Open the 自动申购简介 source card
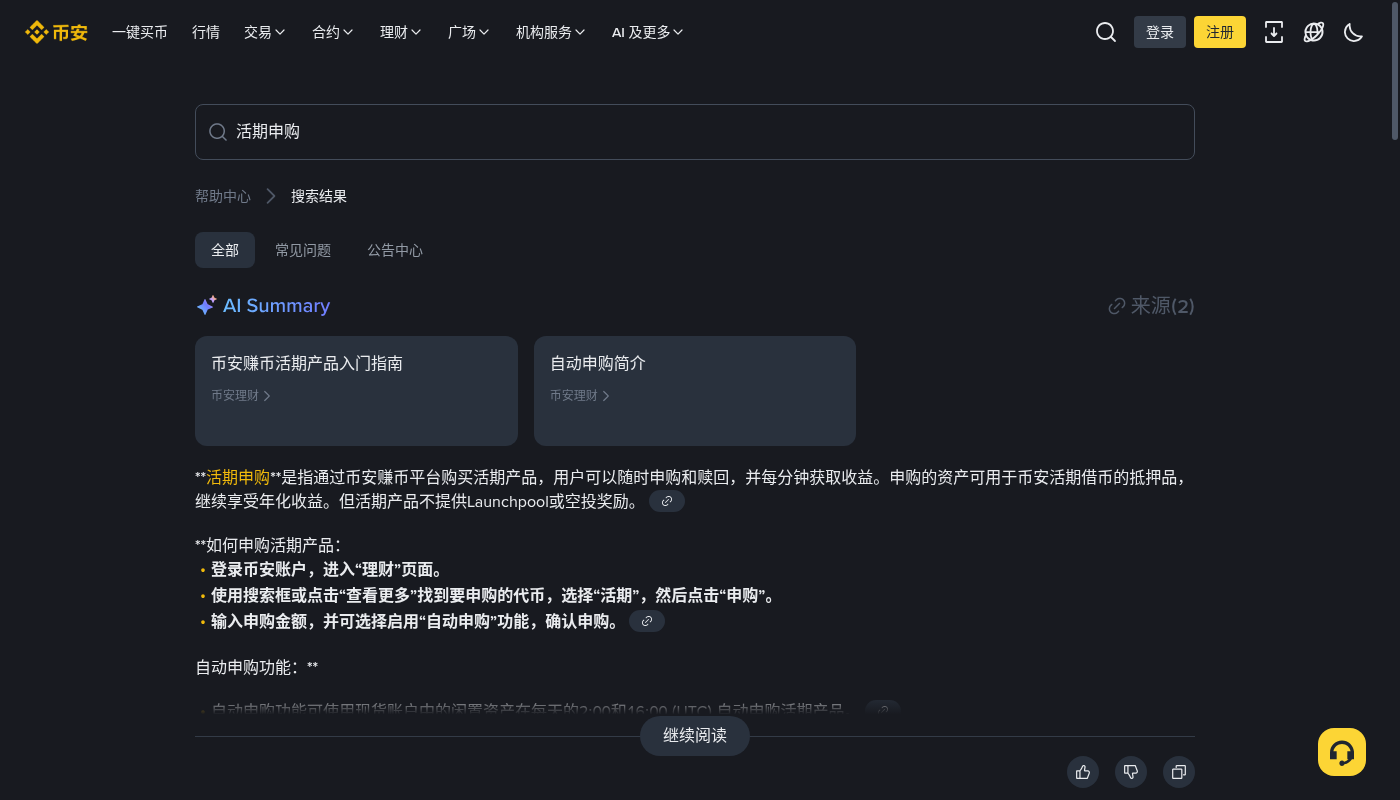The width and height of the screenshot is (1400, 800). point(695,391)
